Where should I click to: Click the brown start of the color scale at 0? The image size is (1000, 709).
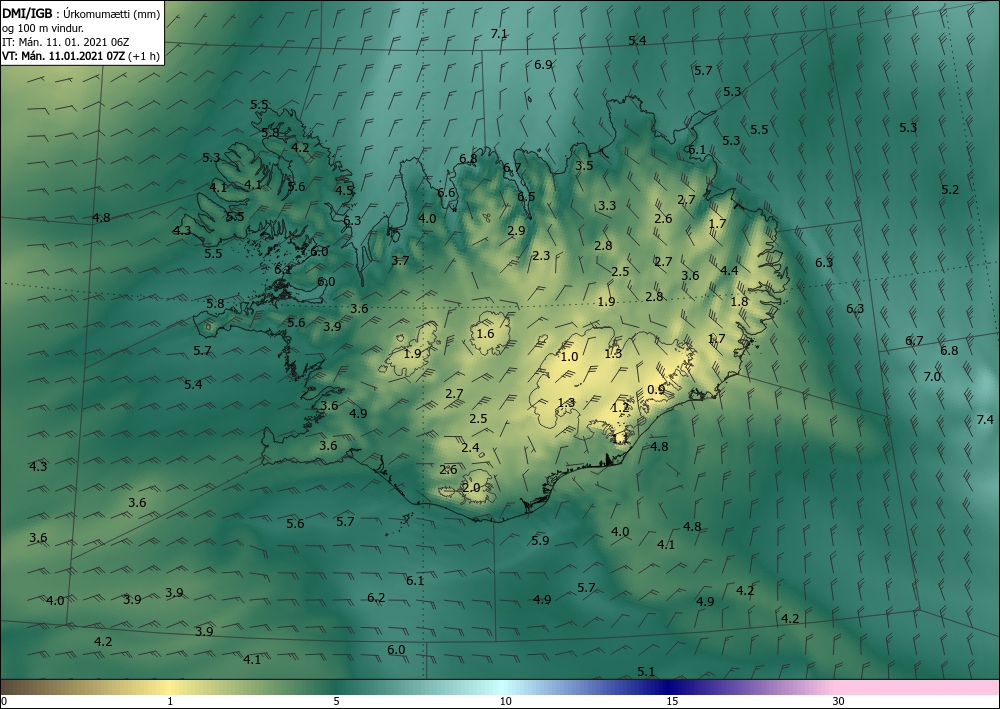[5, 687]
